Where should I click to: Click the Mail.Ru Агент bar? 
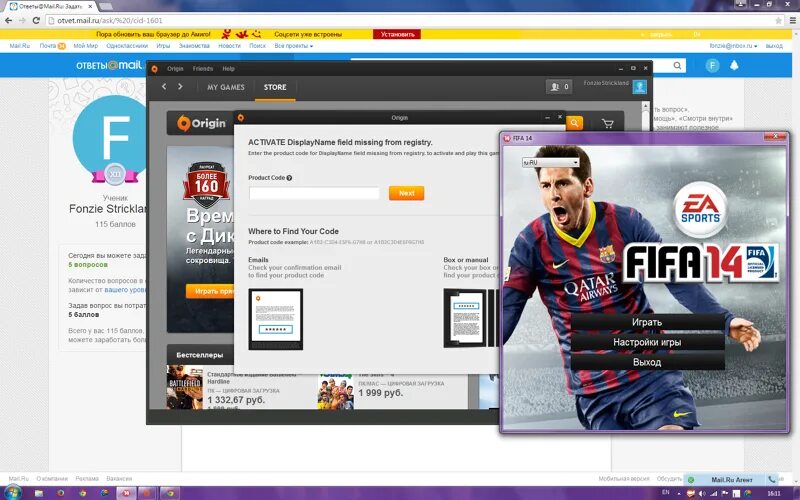pos(732,480)
